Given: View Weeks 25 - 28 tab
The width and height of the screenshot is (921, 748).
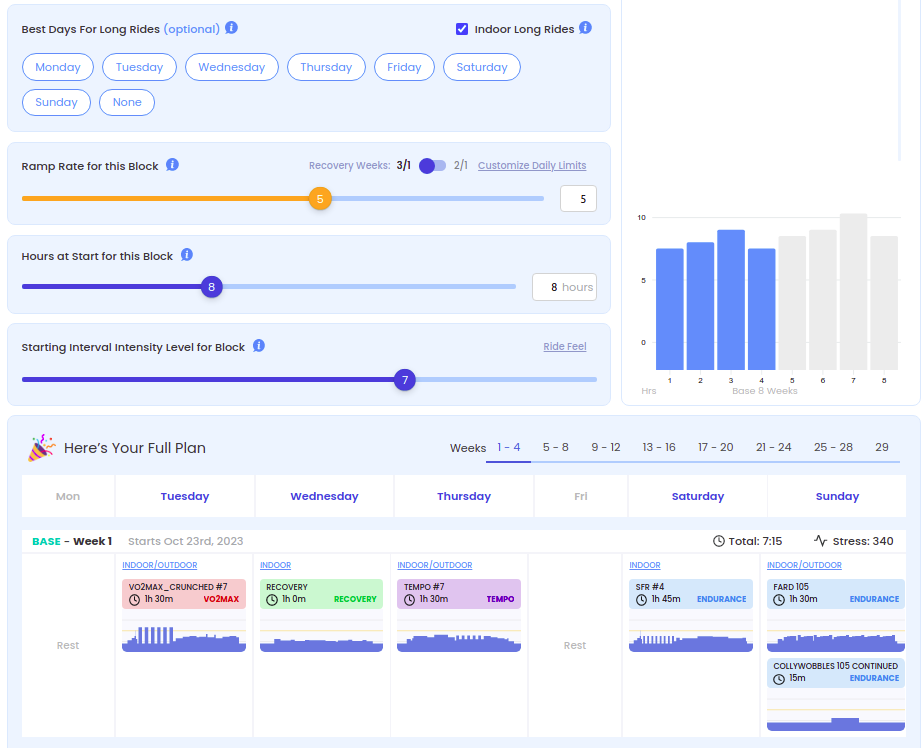Looking at the screenshot, I should click(x=833, y=448).
